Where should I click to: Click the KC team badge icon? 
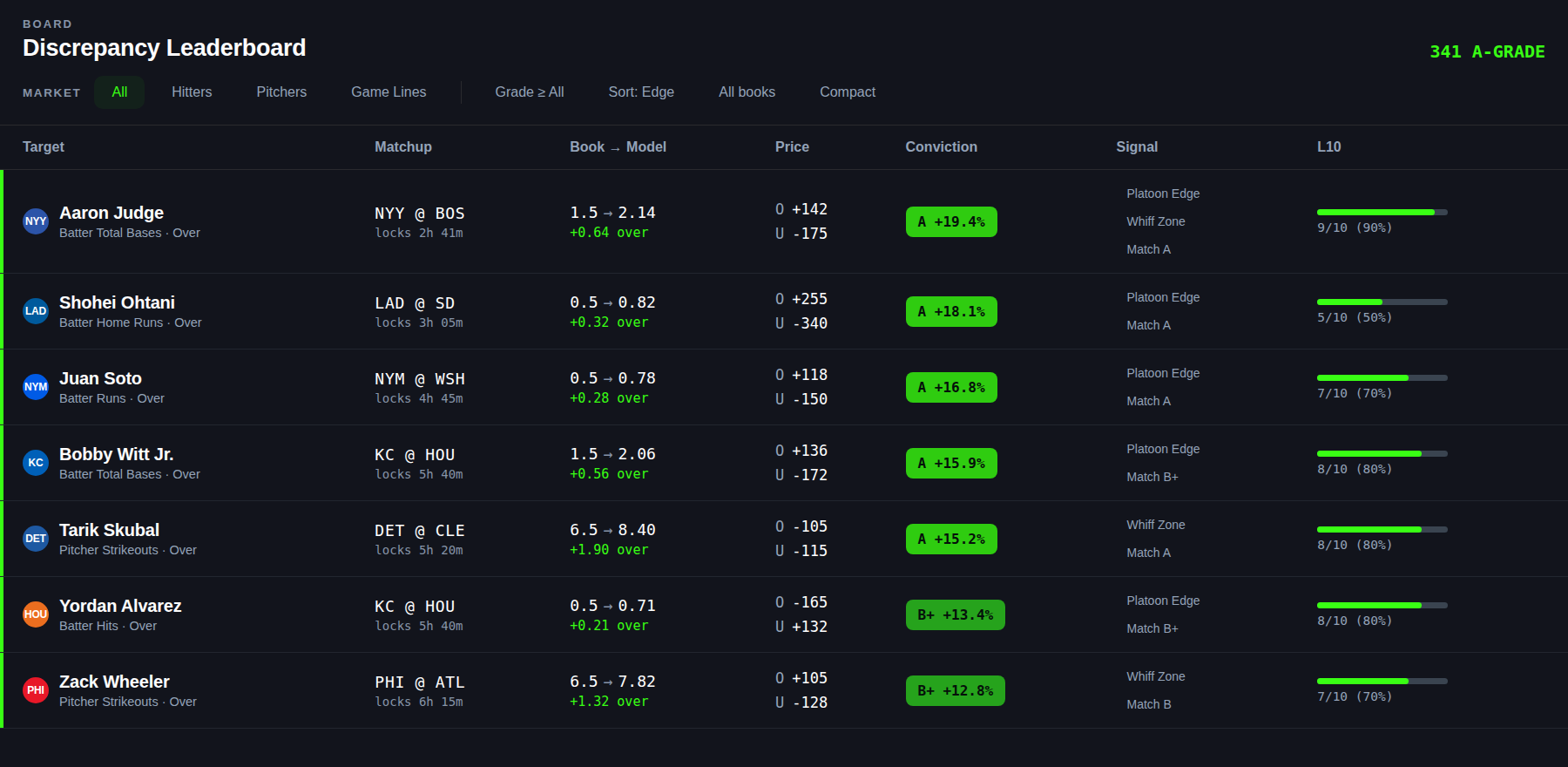[36, 463]
